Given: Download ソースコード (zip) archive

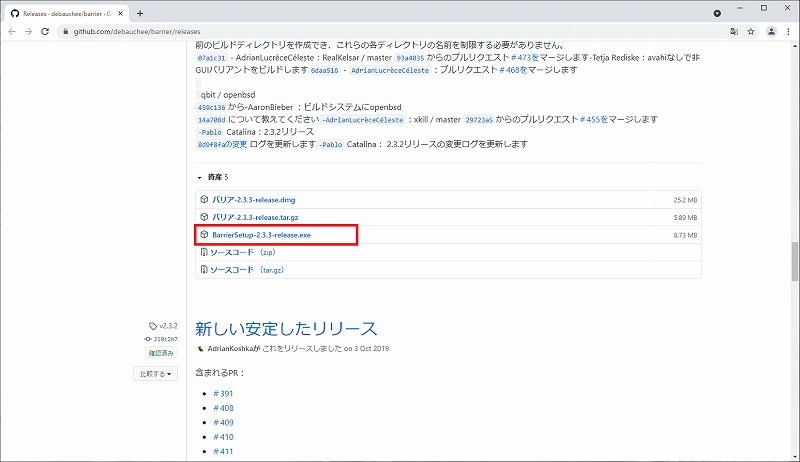Looking at the screenshot, I should pos(243,252).
